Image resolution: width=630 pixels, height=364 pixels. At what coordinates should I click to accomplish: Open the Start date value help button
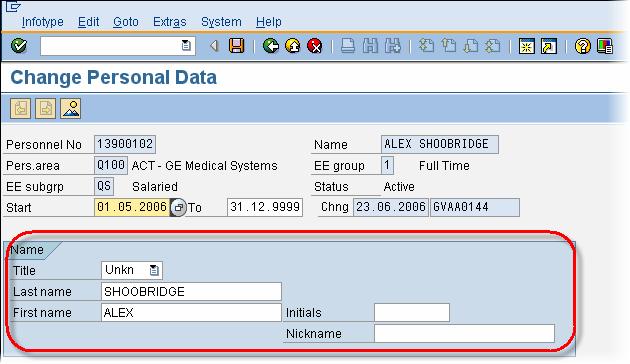coord(178,208)
